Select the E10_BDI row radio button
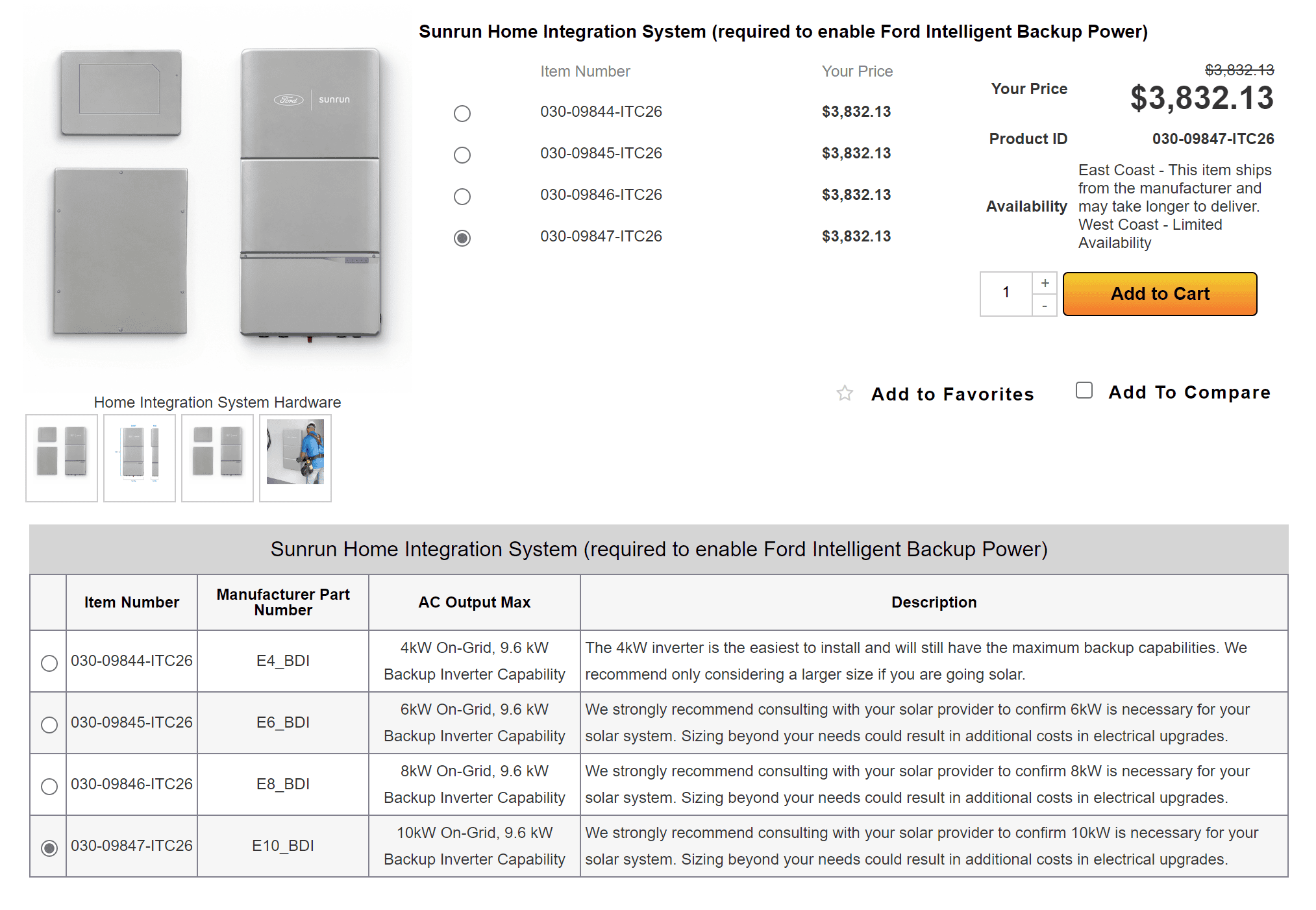Viewport: 1316px width, 910px height. click(49, 848)
